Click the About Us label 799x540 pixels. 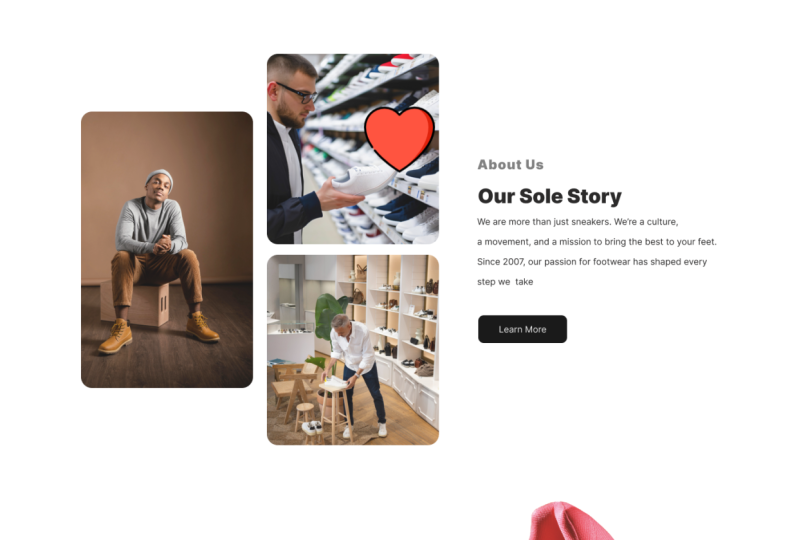tap(511, 165)
